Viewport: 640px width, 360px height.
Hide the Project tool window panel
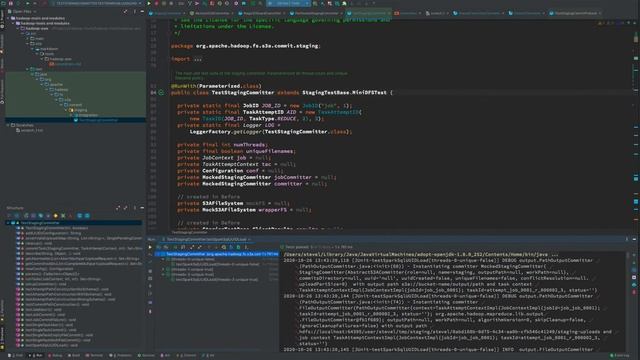[142, 11]
